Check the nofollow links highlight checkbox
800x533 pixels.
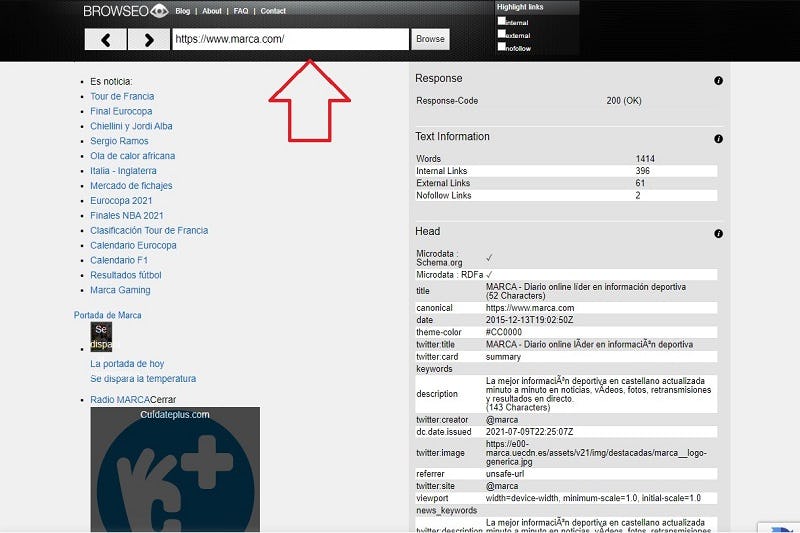pos(502,46)
